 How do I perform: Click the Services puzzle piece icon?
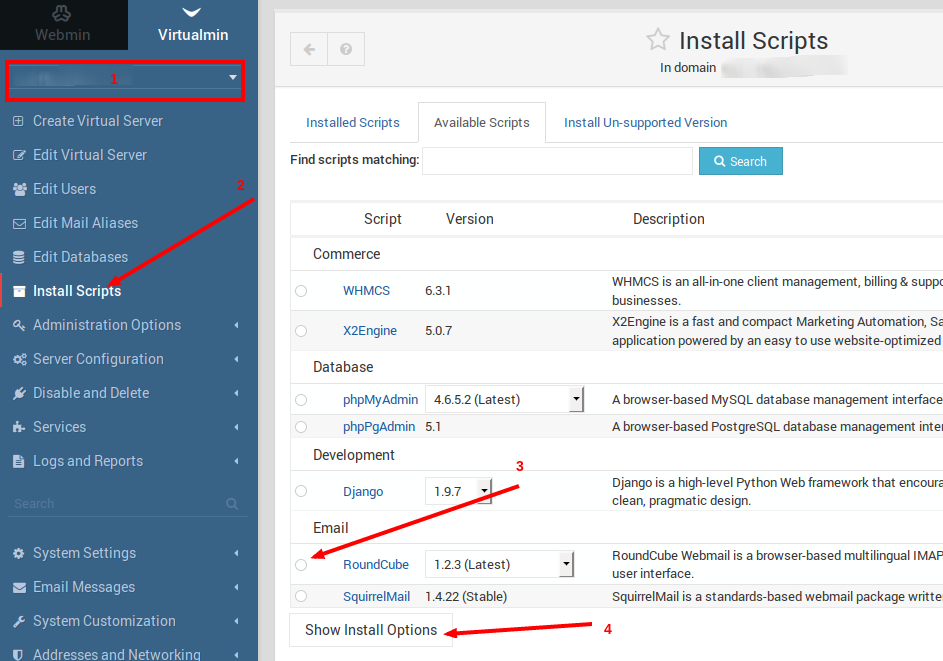pyautogui.click(x=19, y=427)
